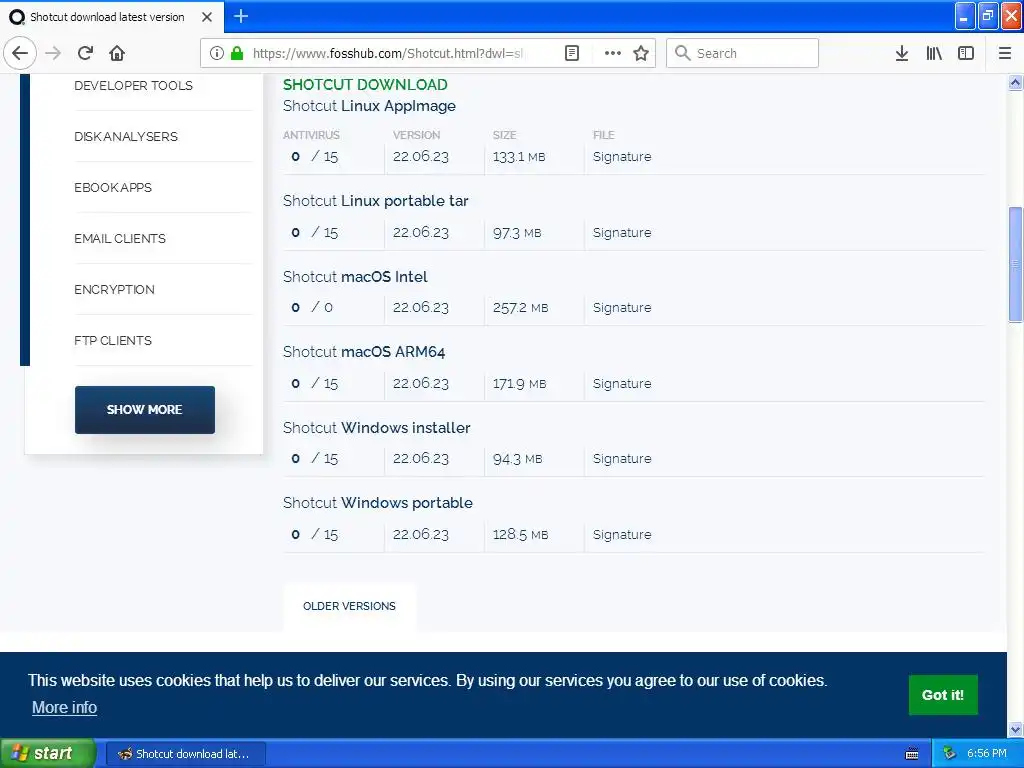Open the EBOOK APPS category
The width and height of the screenshot is (1024, 768).
[x=113, y=187]
